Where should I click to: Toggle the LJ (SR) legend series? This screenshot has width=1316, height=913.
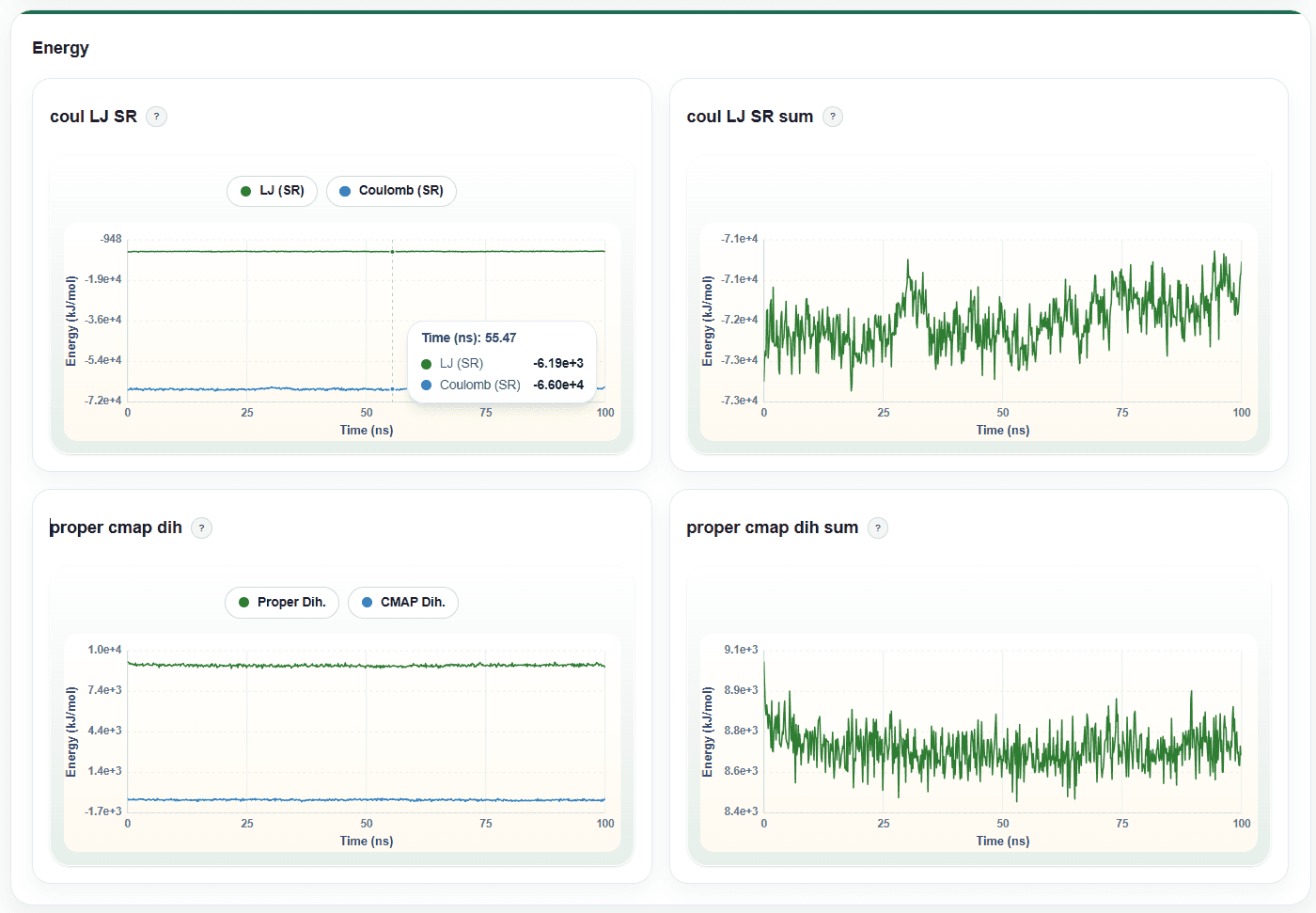[273, 191]
